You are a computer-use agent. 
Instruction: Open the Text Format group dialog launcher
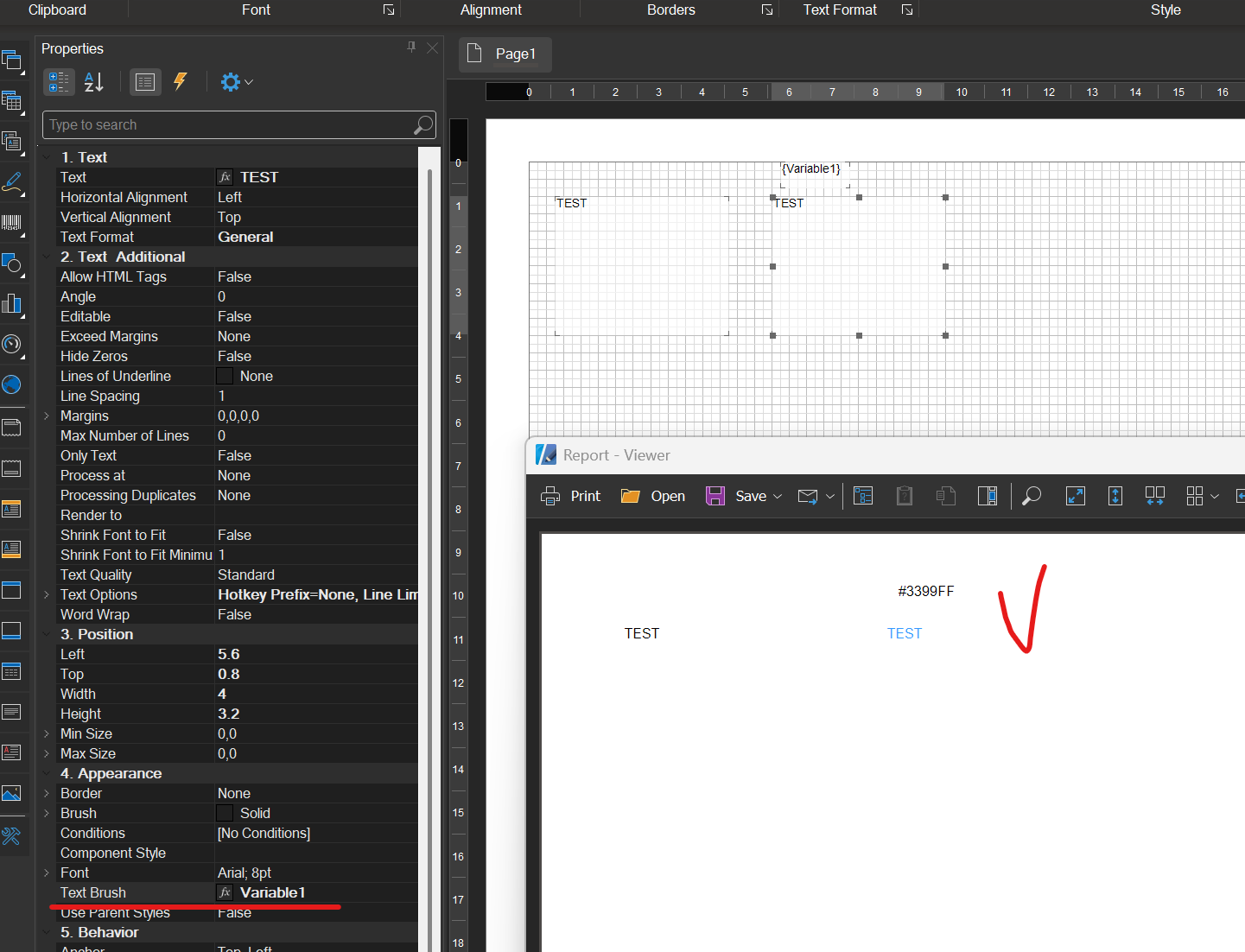pos(907,10)
